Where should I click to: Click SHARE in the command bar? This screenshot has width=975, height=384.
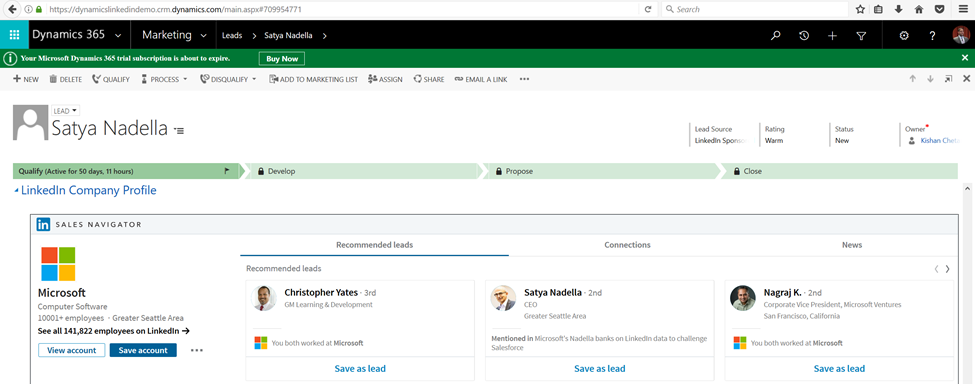[x=429, y=79]
